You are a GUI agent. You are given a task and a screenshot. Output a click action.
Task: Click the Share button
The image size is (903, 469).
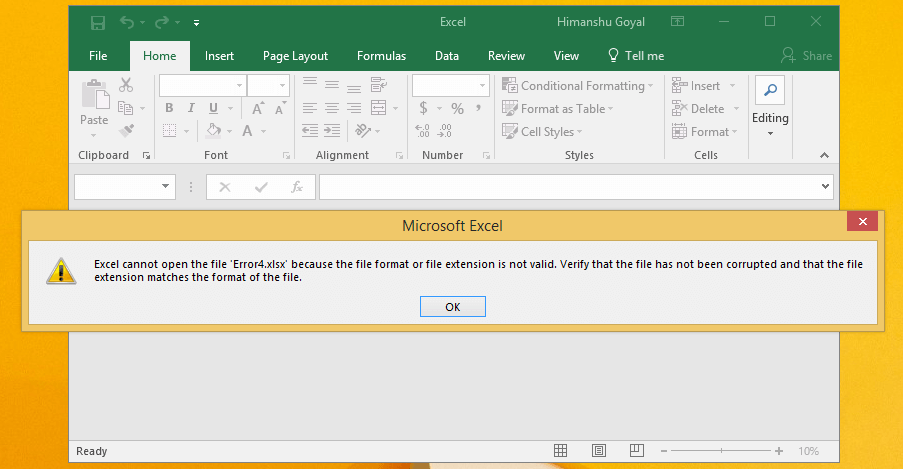[806, 56]
